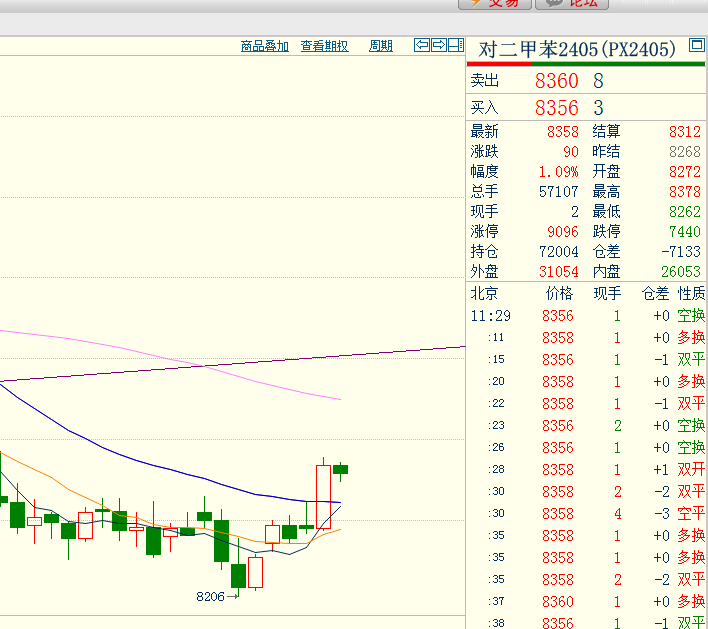Click the right arrow chart navigation icon
This screenshot has height=629, width=708.
tap(438, 45)
